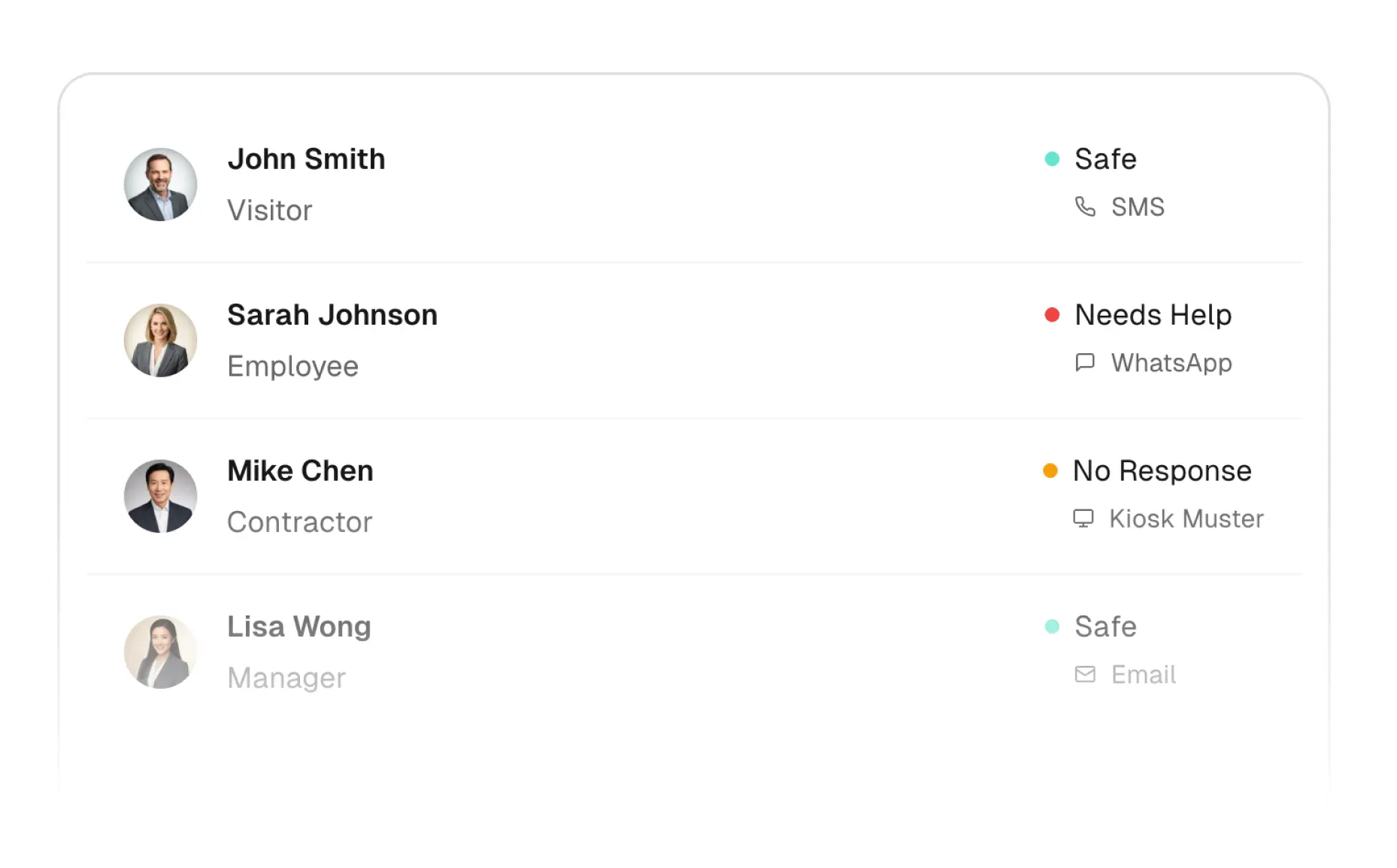Click John Smith's profile avatar
1397x868 pixels.
160,185
